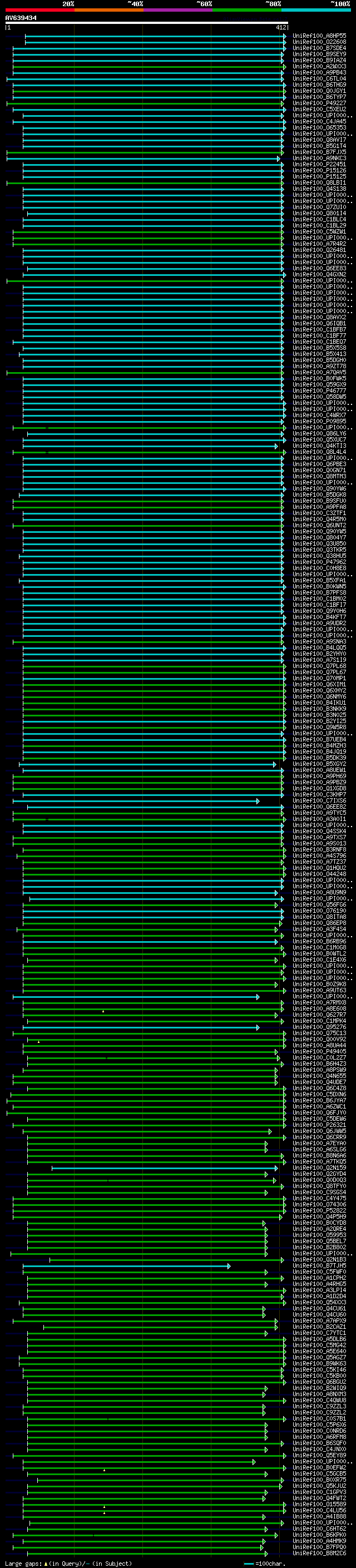Click the UniRef100_P15126 entry

319,170
